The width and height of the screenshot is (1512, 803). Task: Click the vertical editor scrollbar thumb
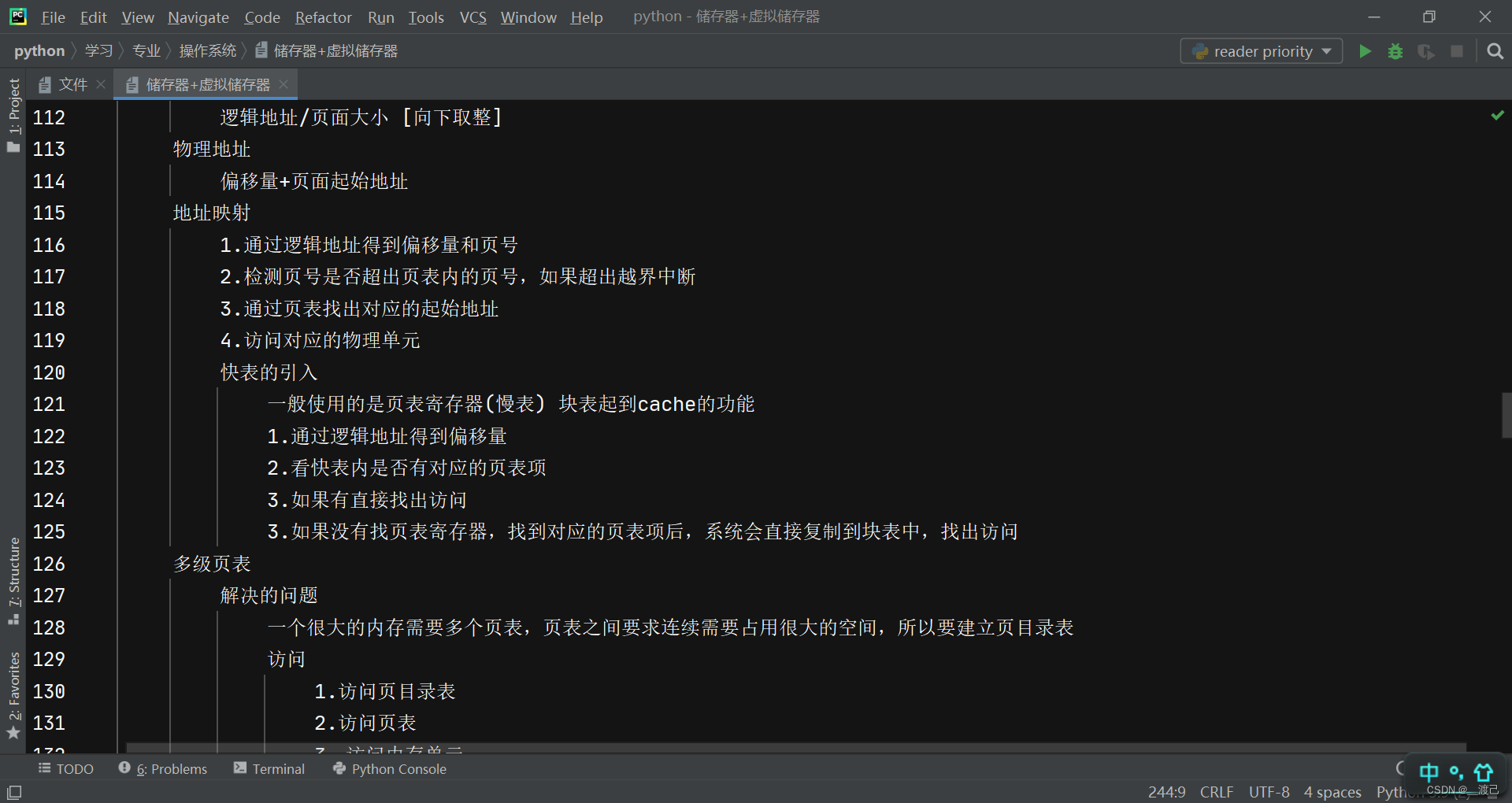pyautogui.click(x=1506, y=415)
